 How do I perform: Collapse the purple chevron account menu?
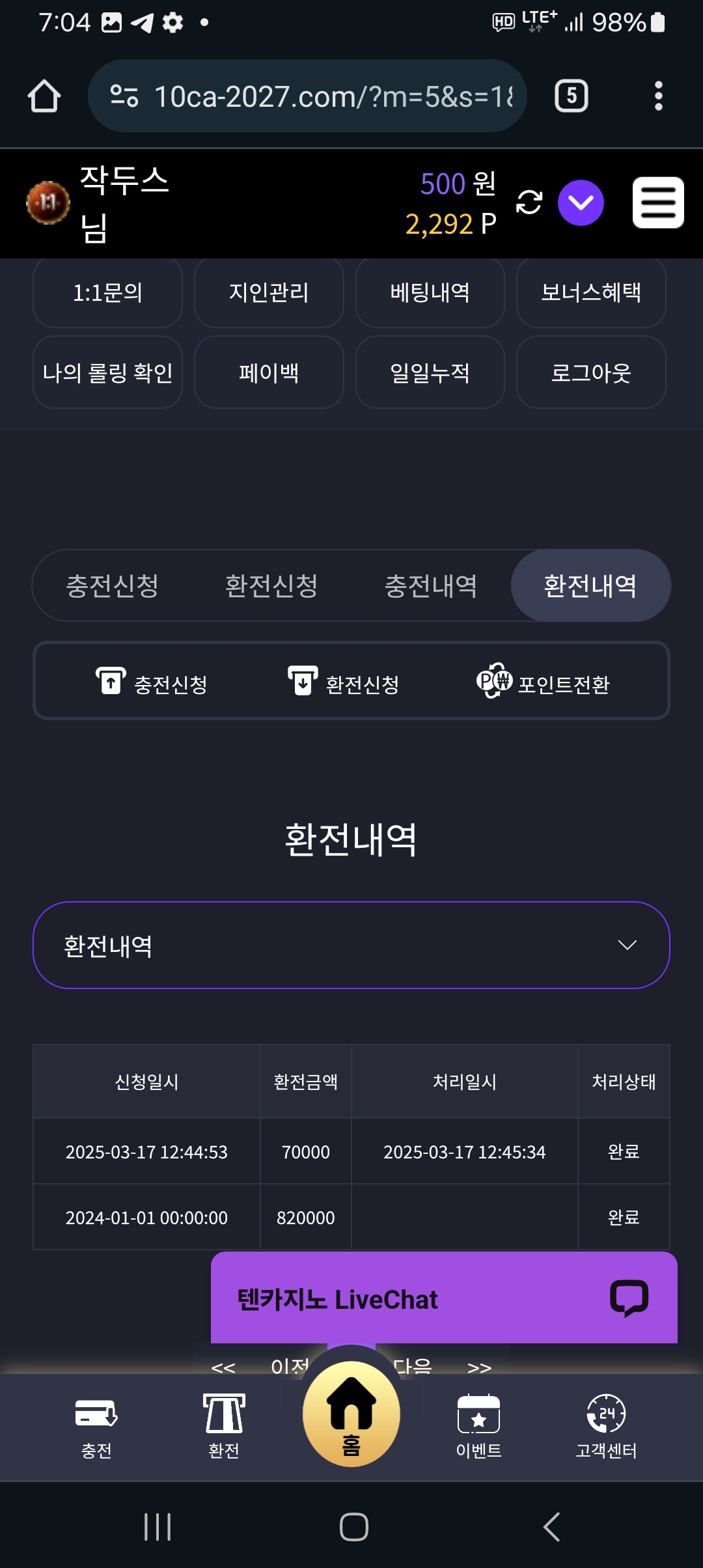click(581, 203)
